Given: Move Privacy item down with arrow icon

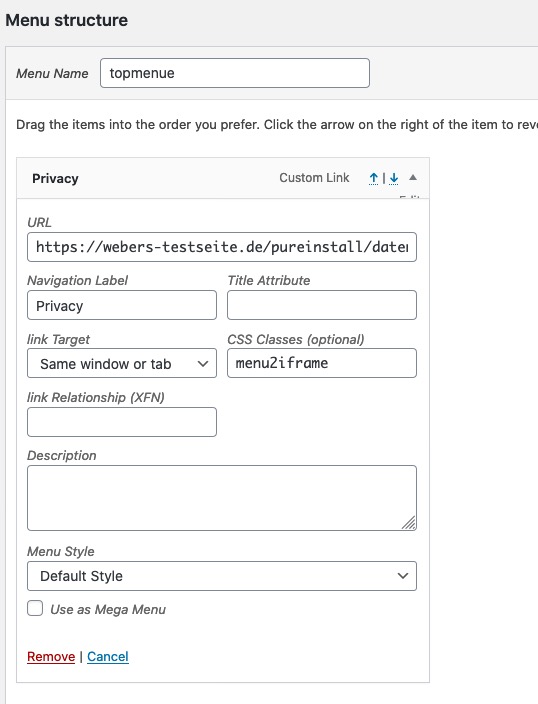Looking at the screenshot, I should (x=394, y=179).
